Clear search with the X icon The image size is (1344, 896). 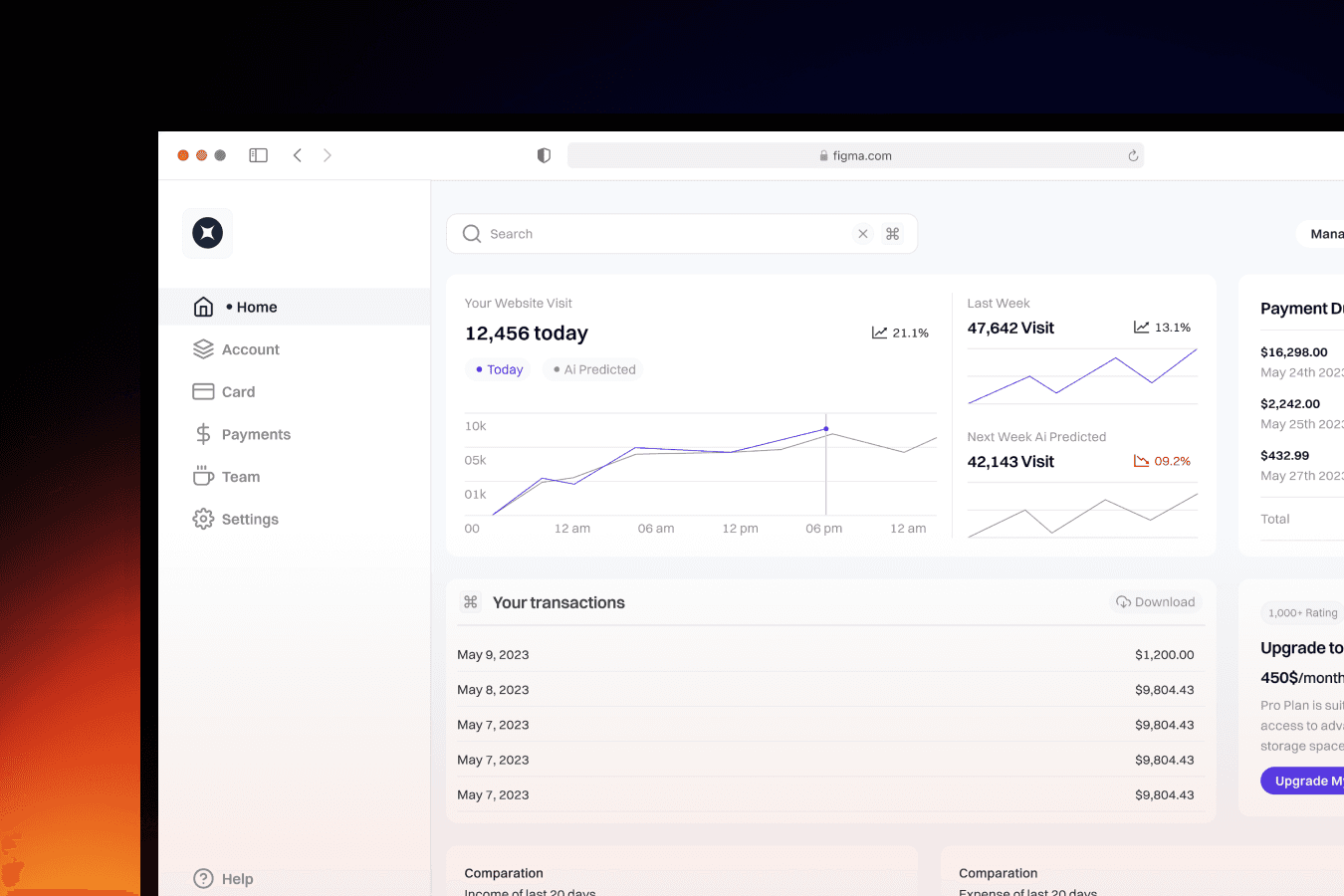coord(863,234)
